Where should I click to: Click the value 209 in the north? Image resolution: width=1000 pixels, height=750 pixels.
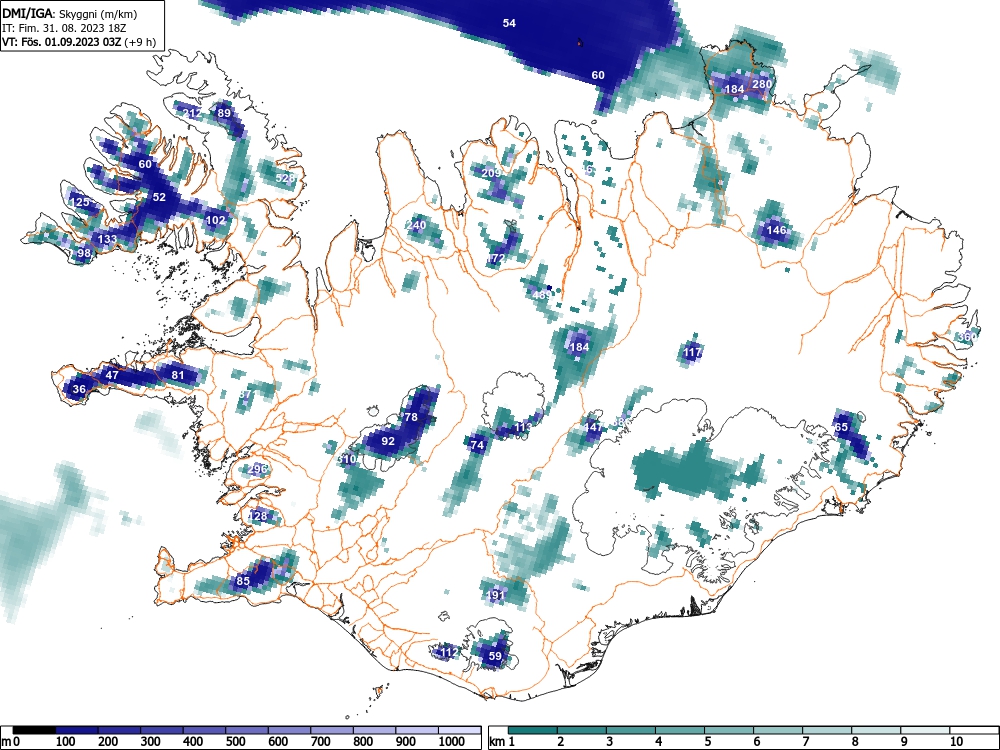tap(491, 173)
